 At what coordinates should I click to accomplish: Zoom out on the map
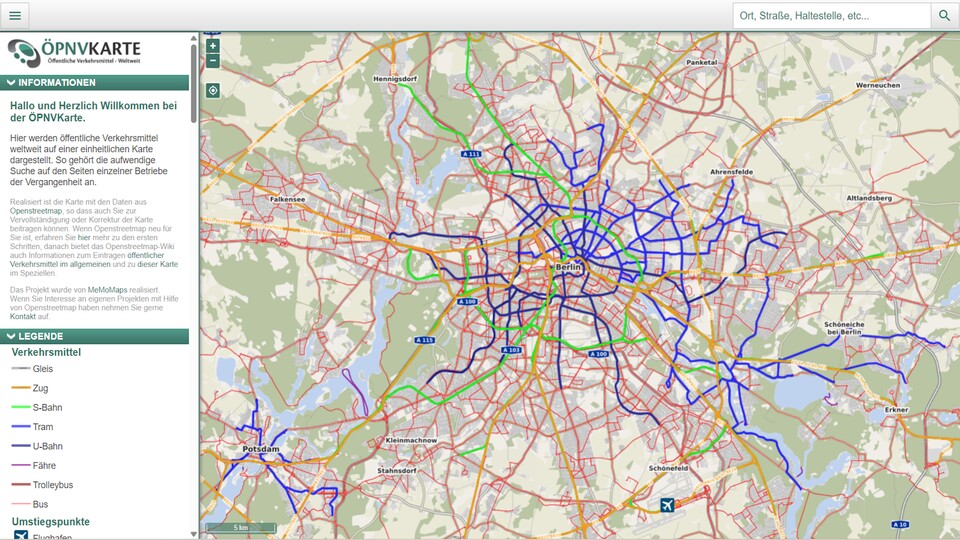(x=212, y=61)
